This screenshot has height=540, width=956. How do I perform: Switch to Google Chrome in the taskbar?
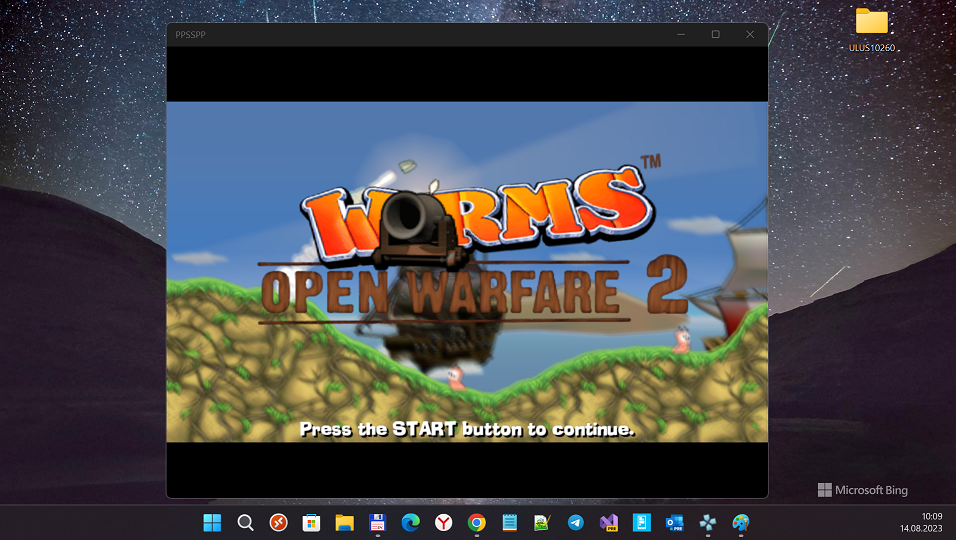[477, 522]
